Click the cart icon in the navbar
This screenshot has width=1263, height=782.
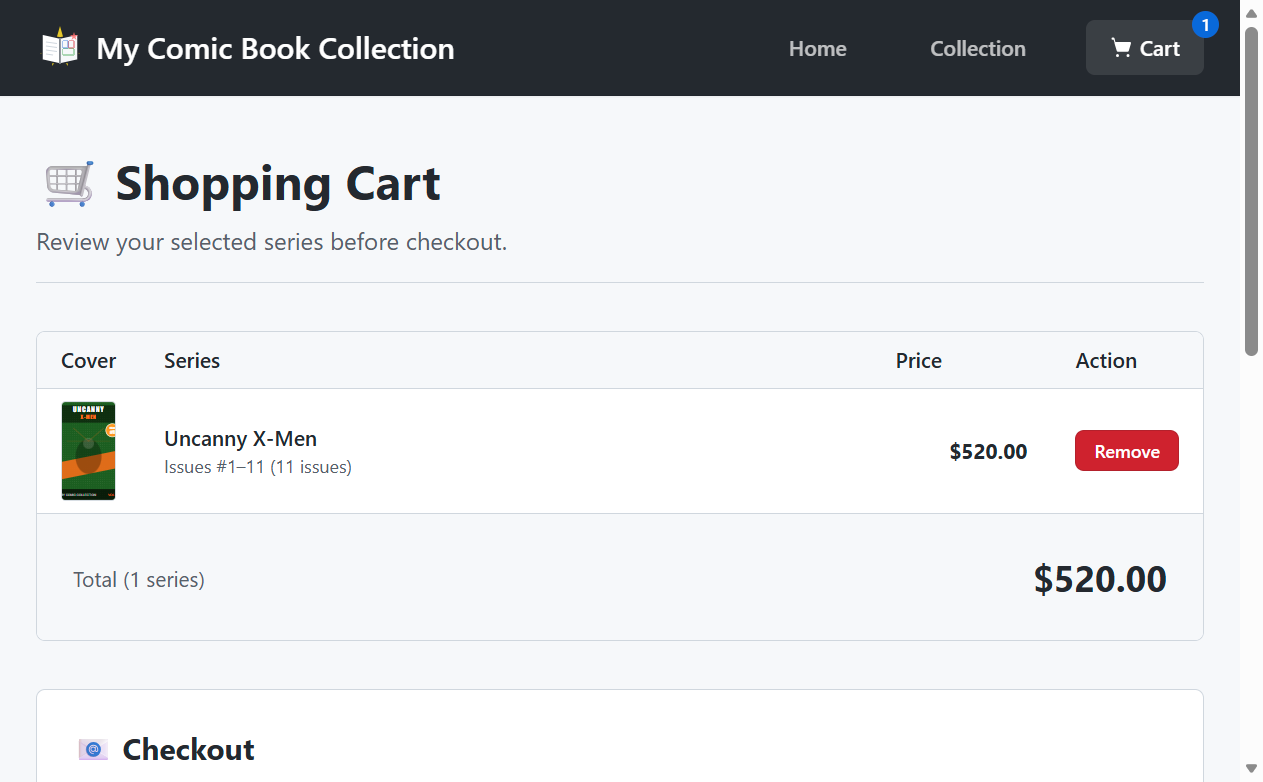coord(1121,48)
